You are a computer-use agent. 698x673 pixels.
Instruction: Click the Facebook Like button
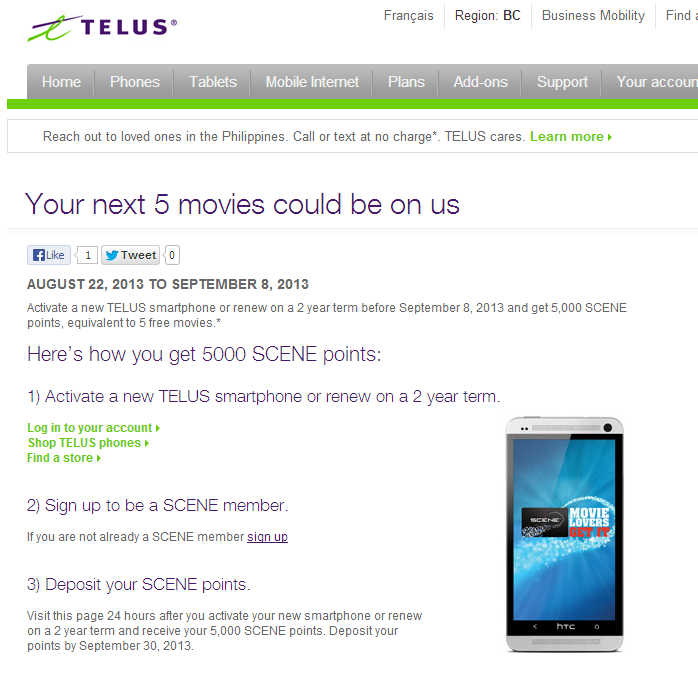pyautogui.click(x=49, y=255)
